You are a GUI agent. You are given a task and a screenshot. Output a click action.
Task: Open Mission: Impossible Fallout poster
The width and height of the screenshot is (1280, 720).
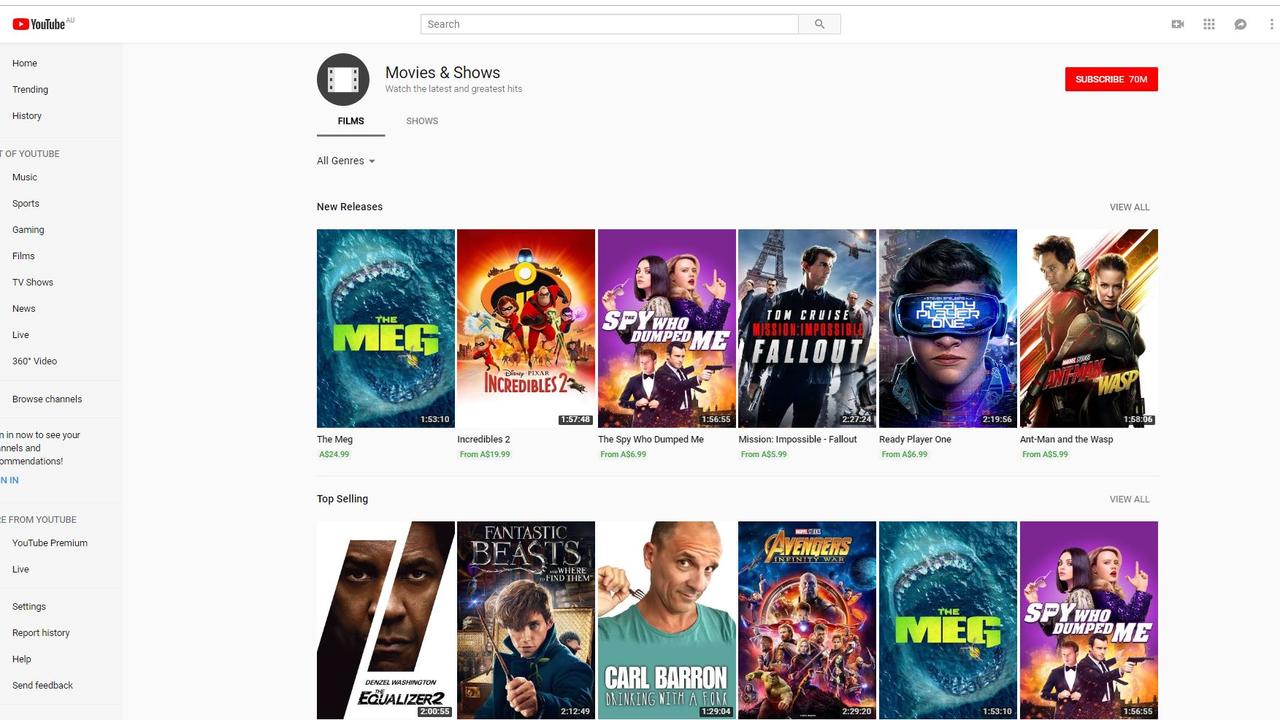tap(807, 328)
